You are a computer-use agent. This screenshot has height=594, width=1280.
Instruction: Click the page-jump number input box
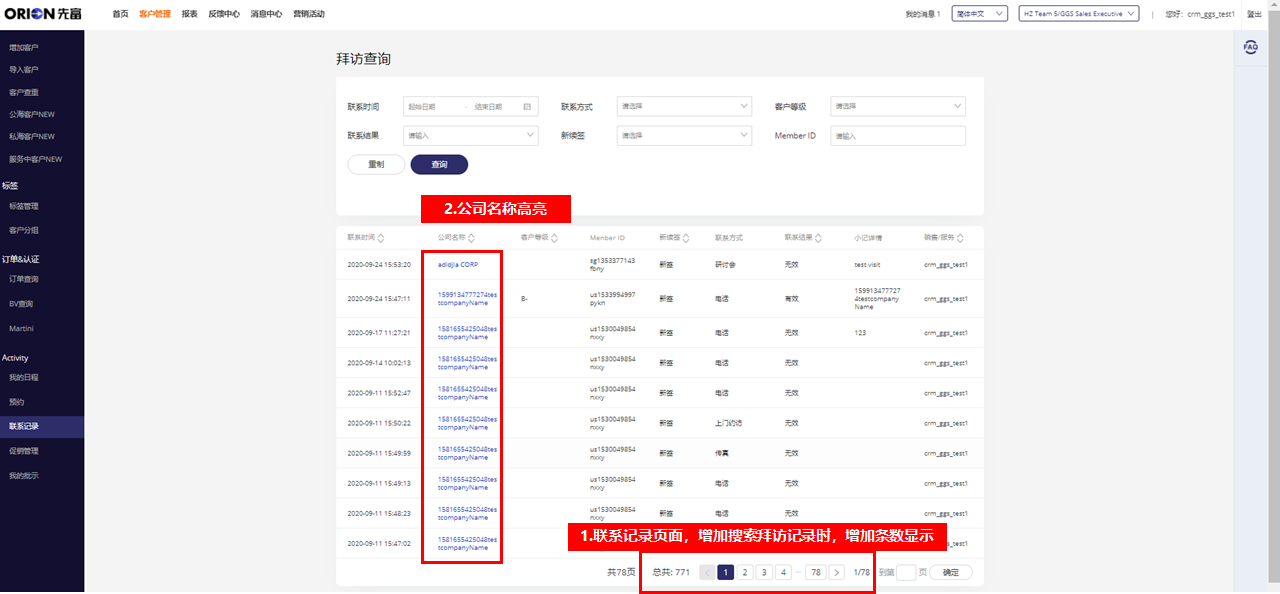click(x=906, y=573)
